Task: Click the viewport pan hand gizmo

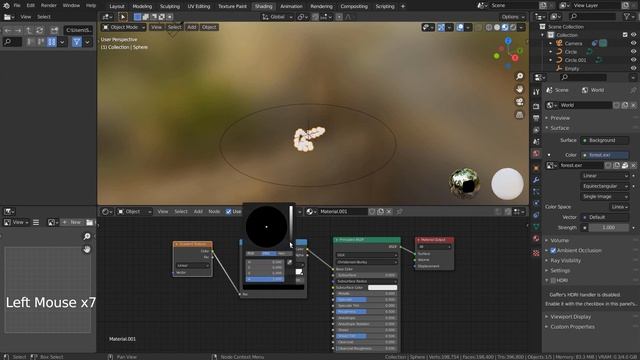Action: [x=519, y=89]
